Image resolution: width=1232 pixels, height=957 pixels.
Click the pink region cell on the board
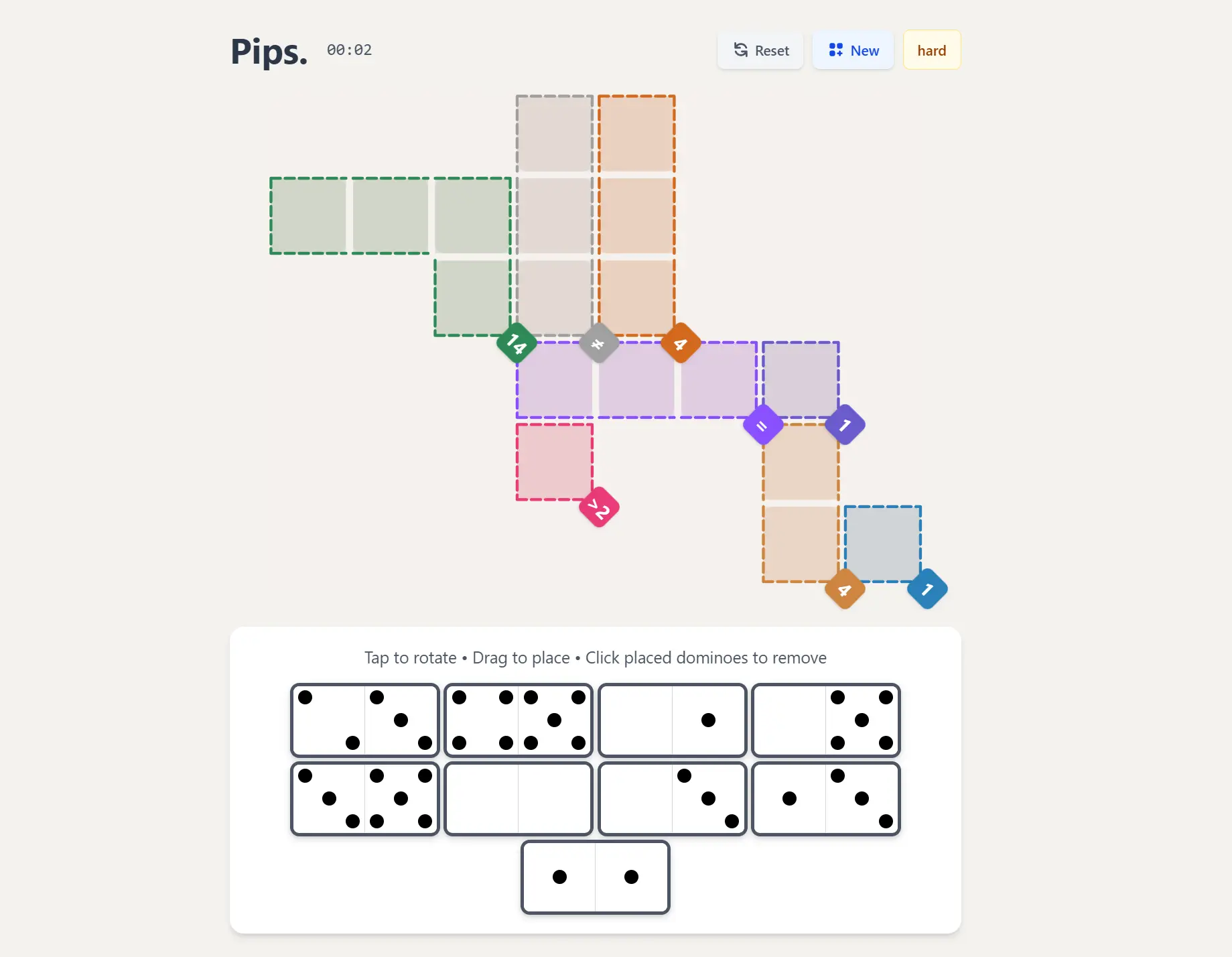point(554,461)
